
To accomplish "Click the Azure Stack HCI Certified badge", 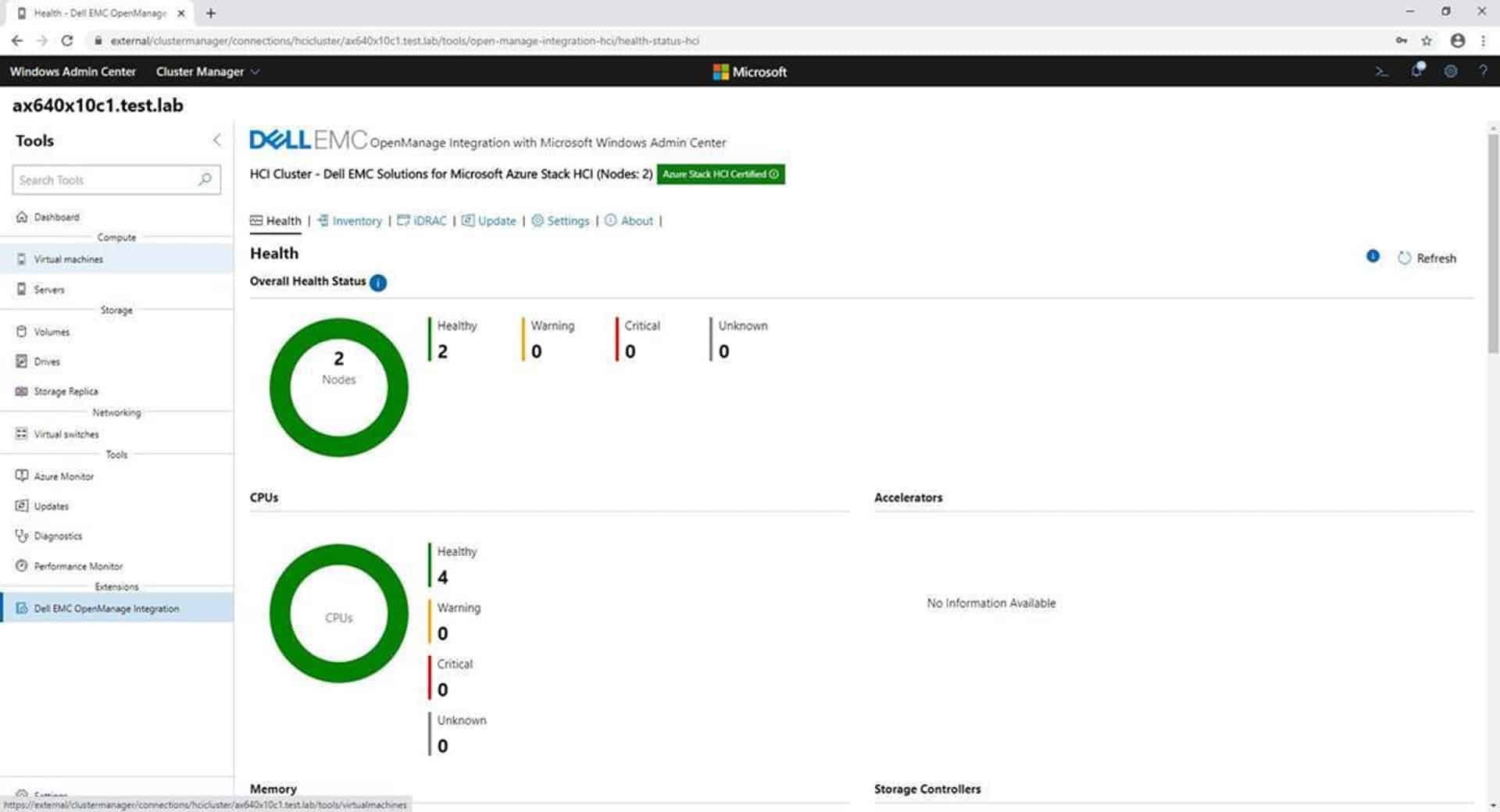I will click(x=720, y=174).
